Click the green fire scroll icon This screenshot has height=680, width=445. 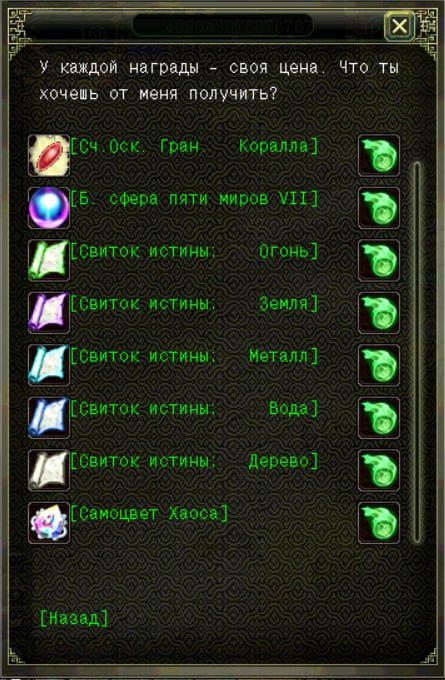click(49, 260)
